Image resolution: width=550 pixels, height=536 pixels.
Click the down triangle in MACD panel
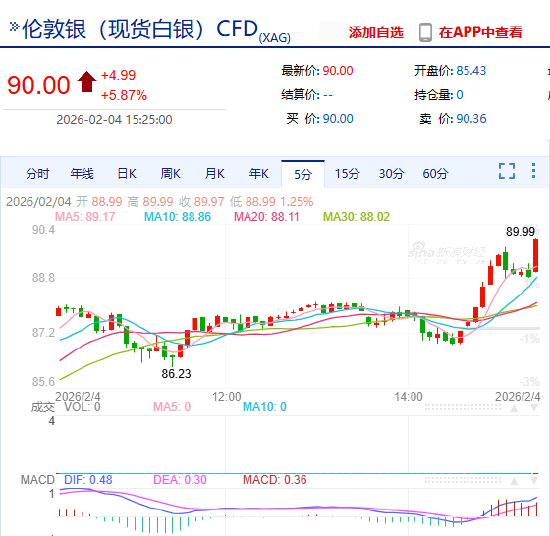click(534, 481)
